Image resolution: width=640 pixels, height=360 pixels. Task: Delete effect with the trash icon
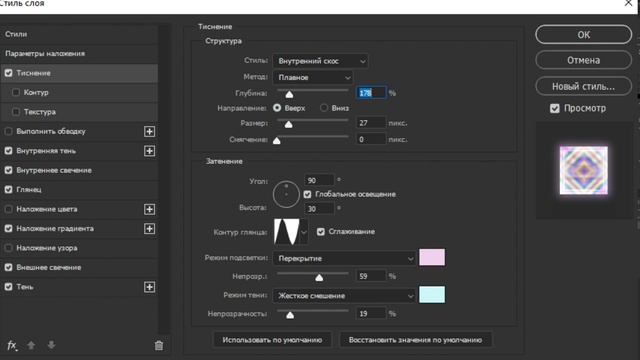[x=159, y=346]
